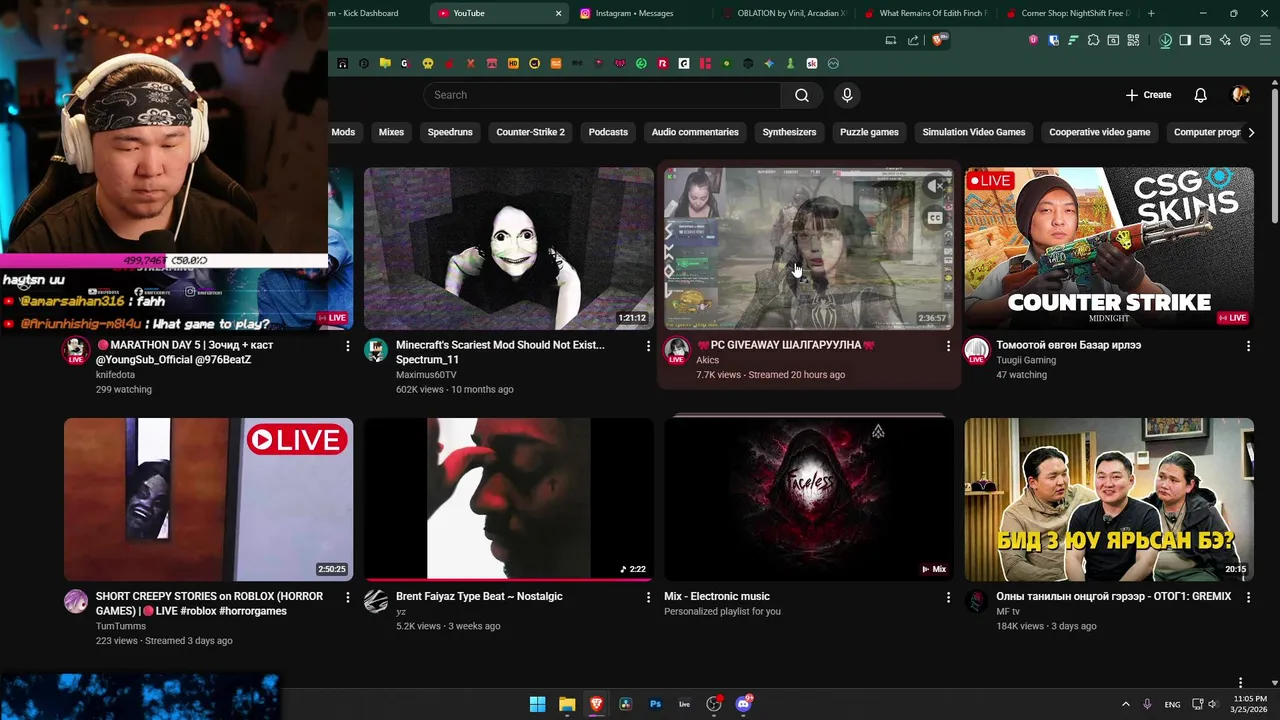Open options for Brent Faiyaz Type Beat video
1280x720 pixels.
click(x=648, y=597)
